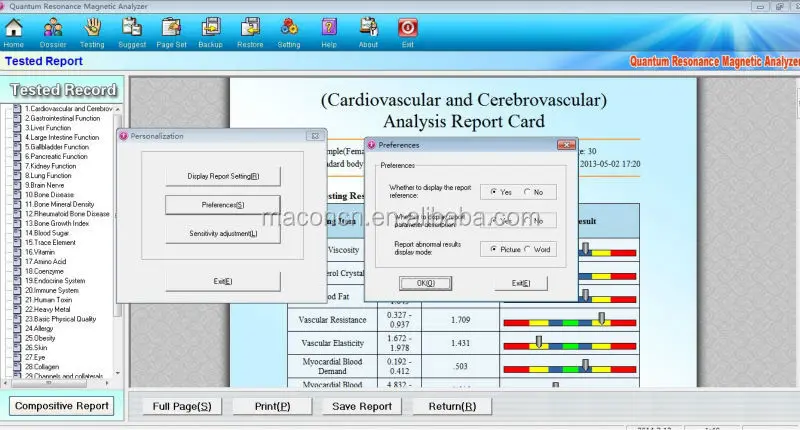The width and height of the screenshot is (800, 430).
Task: Click document icon beside Gastrointestinal Function
Action: (x=17, y=118)
